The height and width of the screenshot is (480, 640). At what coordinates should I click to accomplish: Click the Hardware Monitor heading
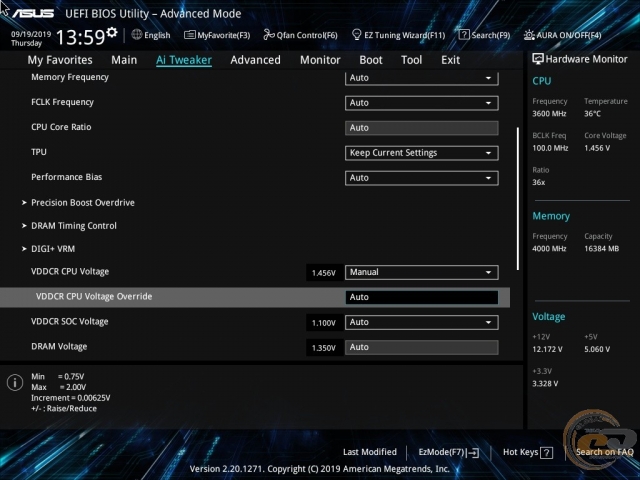point(586,59)
